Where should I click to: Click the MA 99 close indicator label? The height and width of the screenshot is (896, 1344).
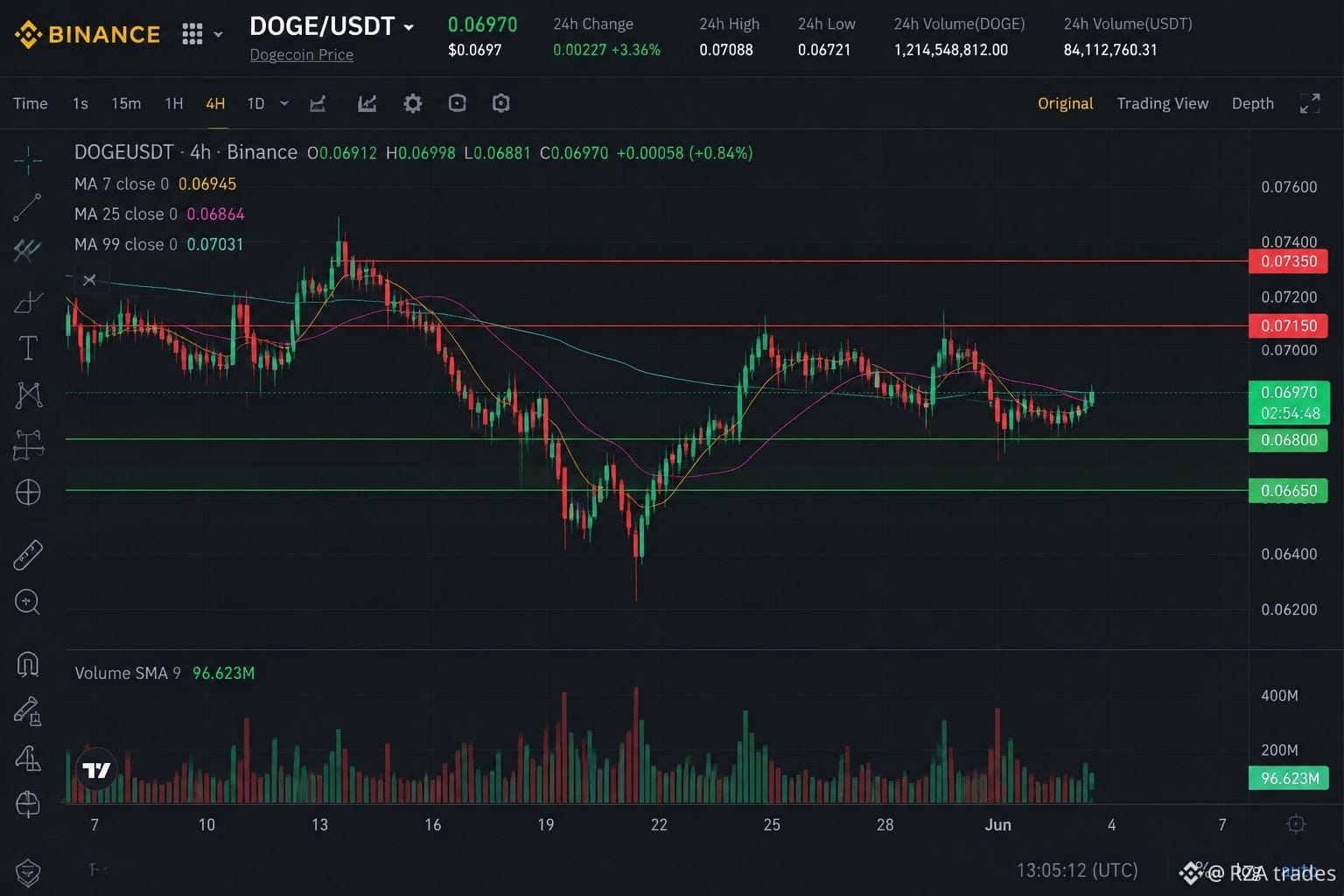[125, 244]
